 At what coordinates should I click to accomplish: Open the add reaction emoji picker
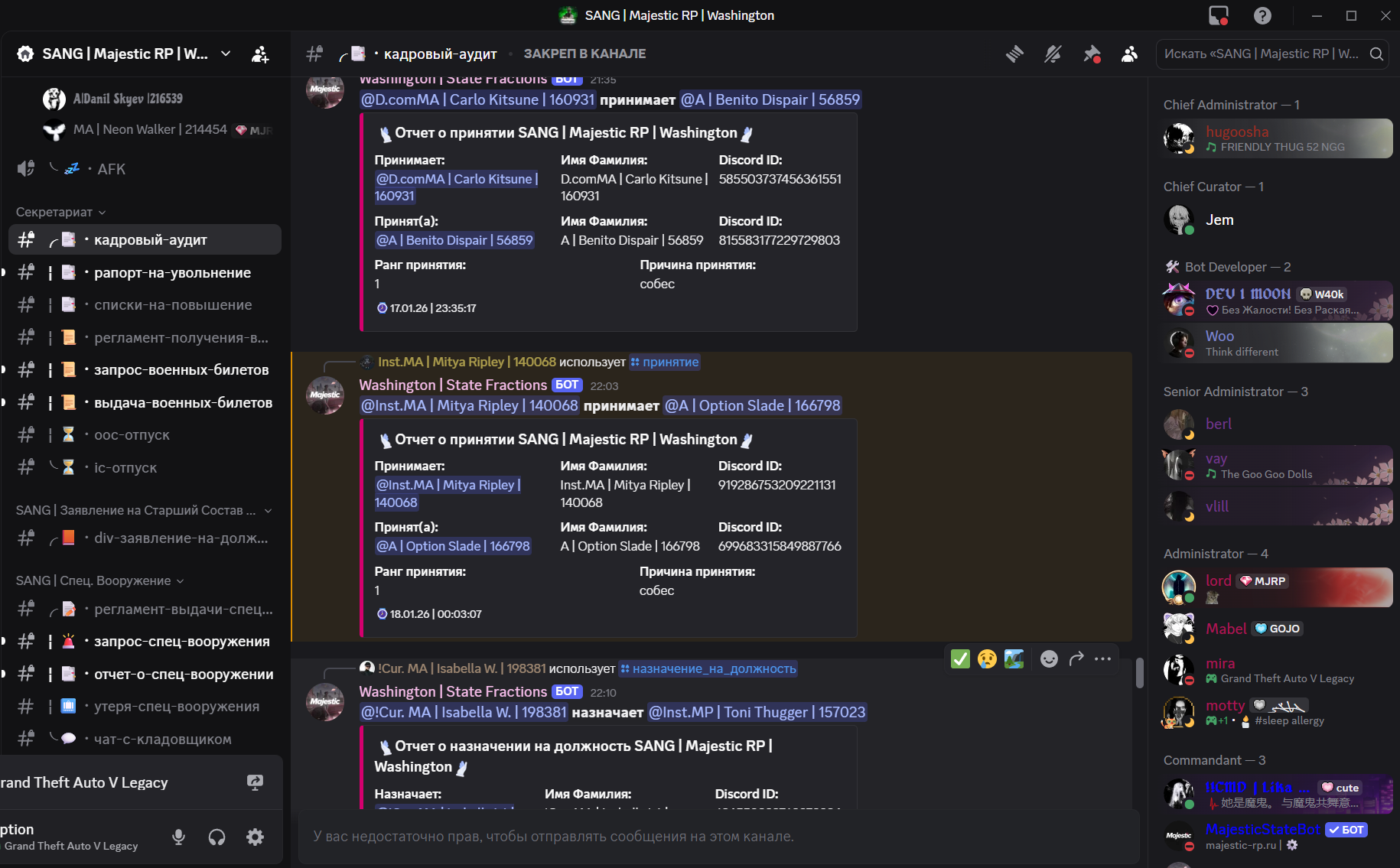point(1049,658)
